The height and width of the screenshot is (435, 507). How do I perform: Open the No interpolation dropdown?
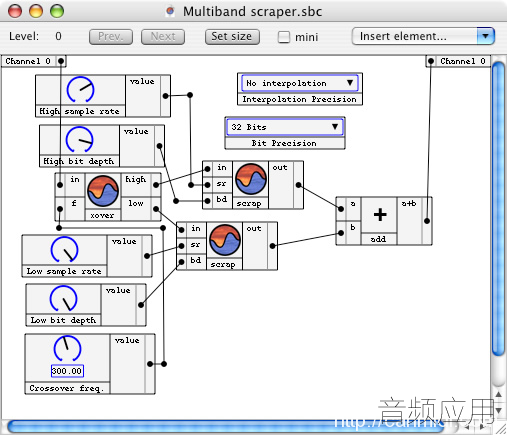click(300, 83)
